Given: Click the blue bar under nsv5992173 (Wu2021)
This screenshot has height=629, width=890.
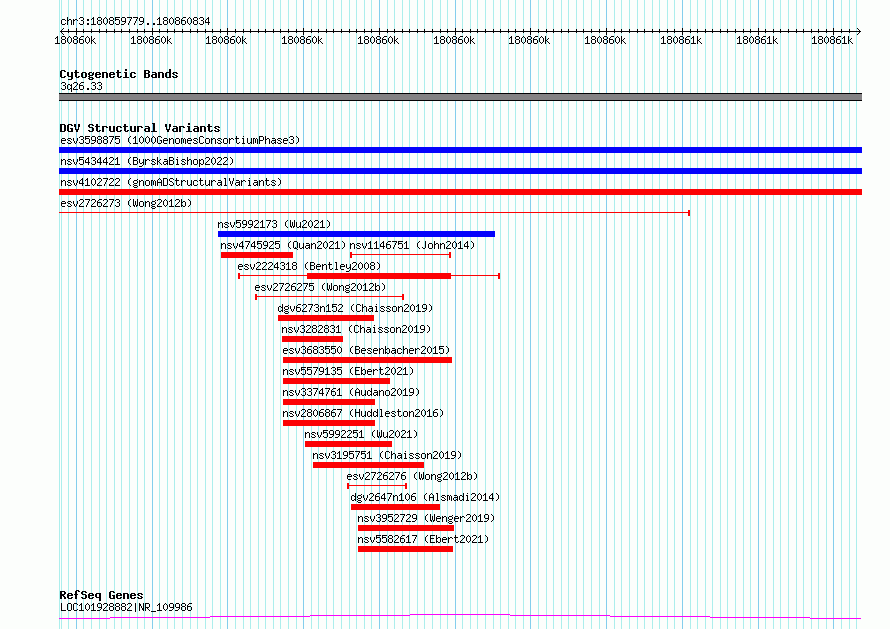Looking at the screenshot, I should [356, 234].
